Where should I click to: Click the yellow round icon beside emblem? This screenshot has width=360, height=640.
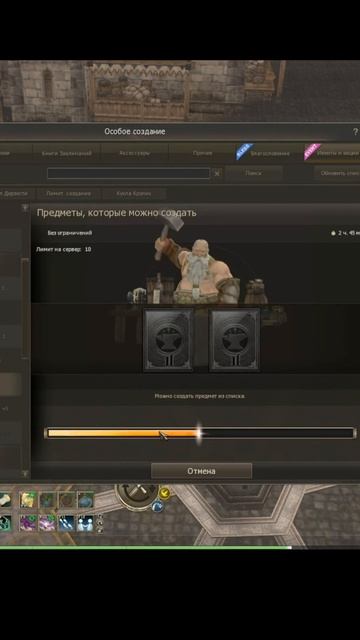[x=164, y=493]
